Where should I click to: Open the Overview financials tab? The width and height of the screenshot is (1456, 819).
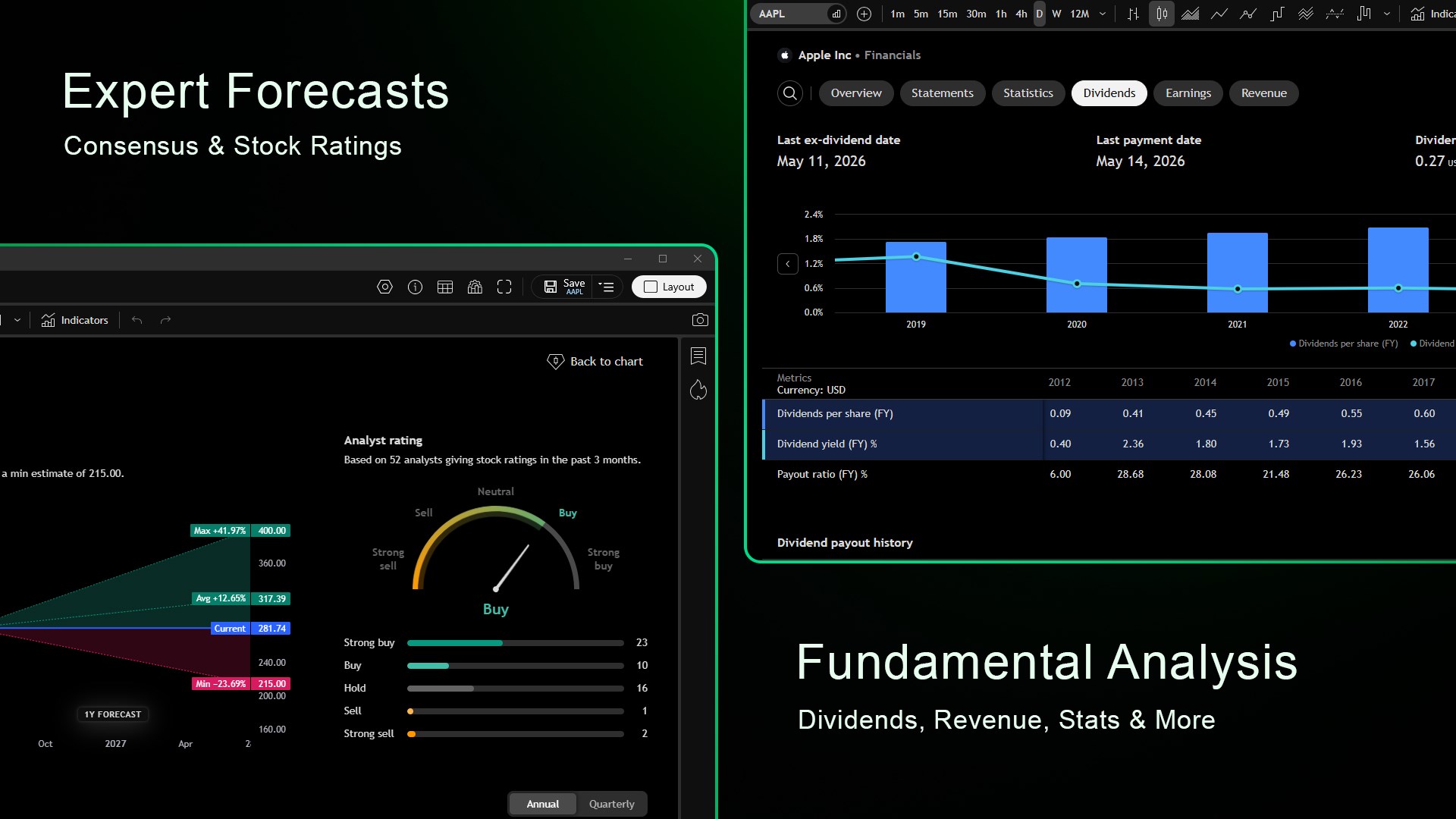pyautogui.click(x=856, y=93)
